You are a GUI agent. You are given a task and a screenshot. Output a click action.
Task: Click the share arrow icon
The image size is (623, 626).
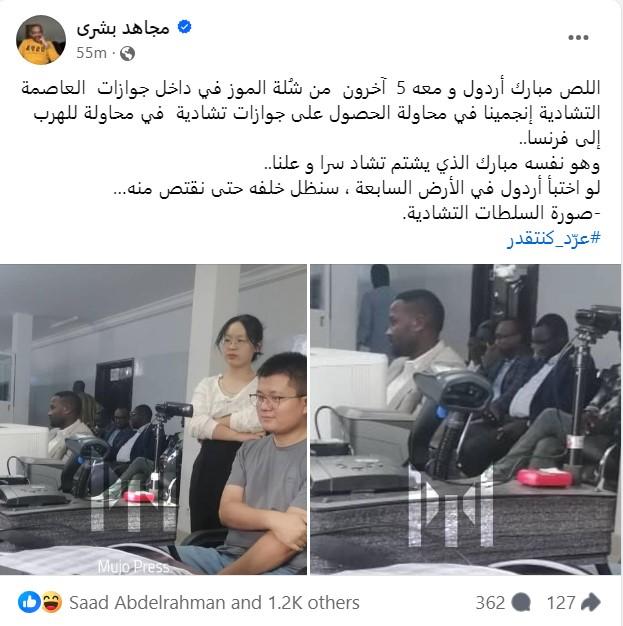[x=589, y=602]
